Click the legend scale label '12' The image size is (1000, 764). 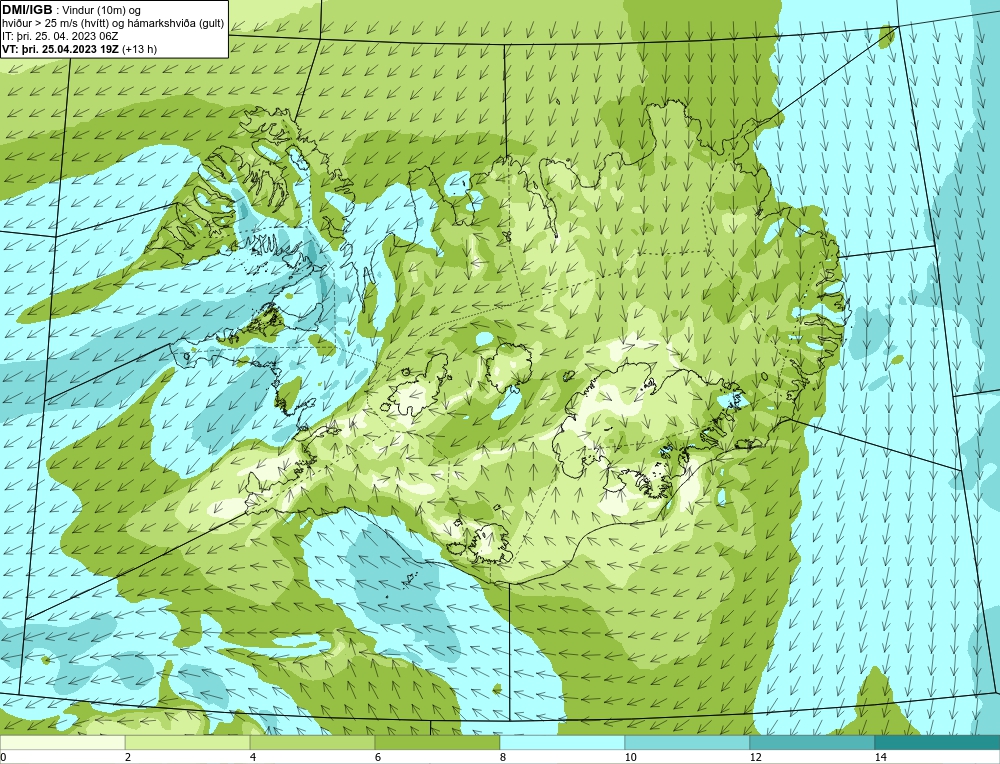(x=756, y=757)
